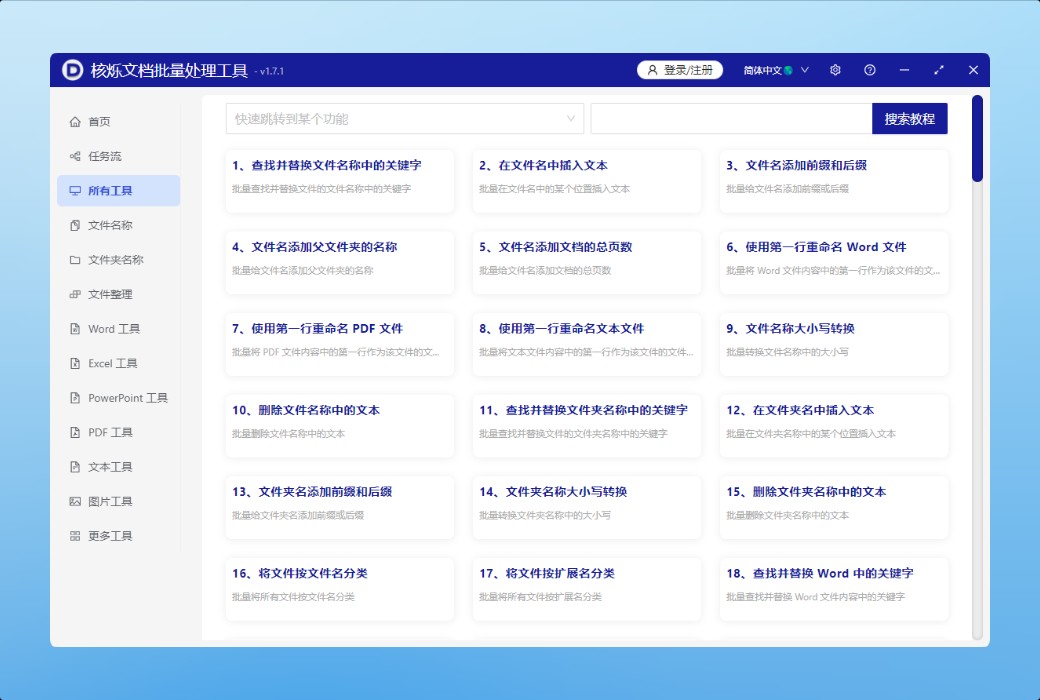This screenshot has width=1040, height=700.
Task: Open the 简体中文 language dropdown
Action: [x=775, y=70]
